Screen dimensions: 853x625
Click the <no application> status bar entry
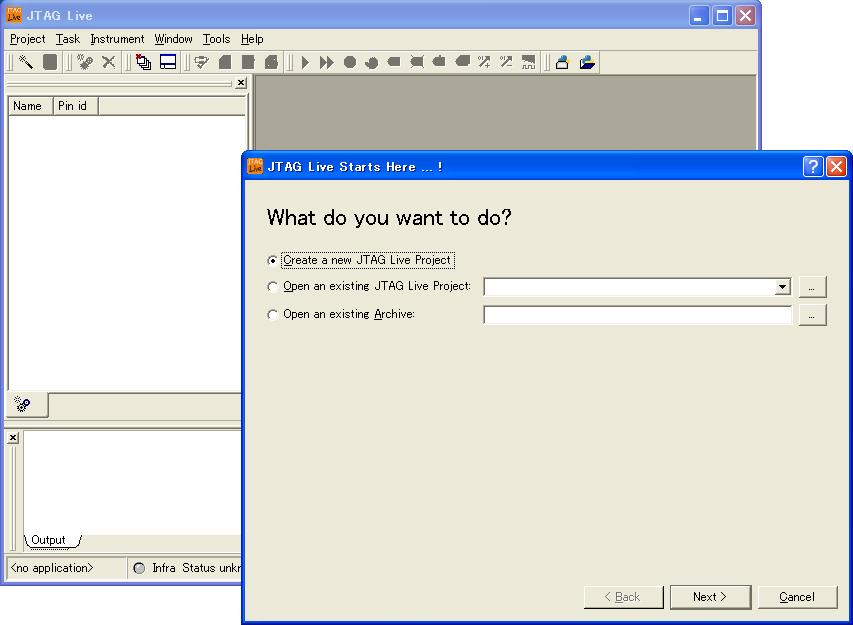coord(52,568)
